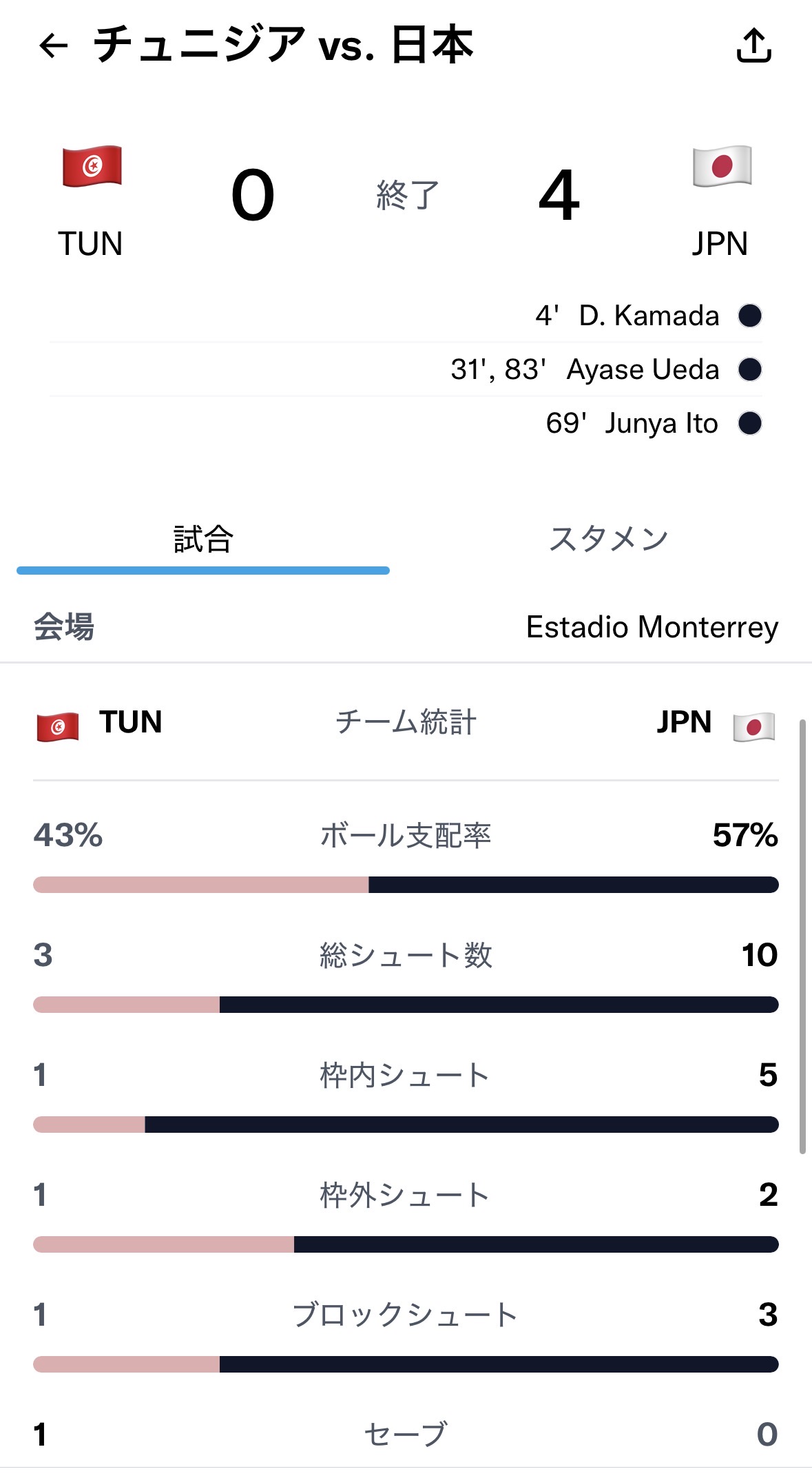Image resolution: width=812 pixels, height=1478 pixels.
Task: Switch to the 試合 tab
Action: coord(203,540)
